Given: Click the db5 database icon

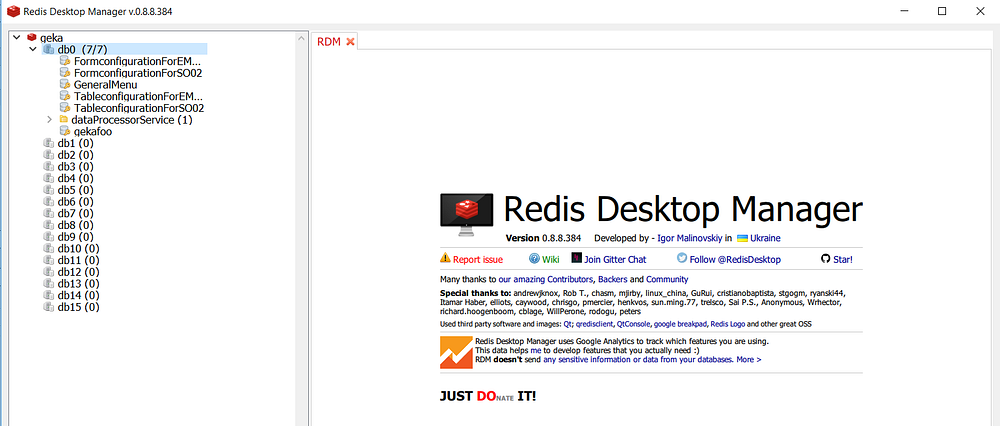Looking at the screenshot, I should (49, 190).
